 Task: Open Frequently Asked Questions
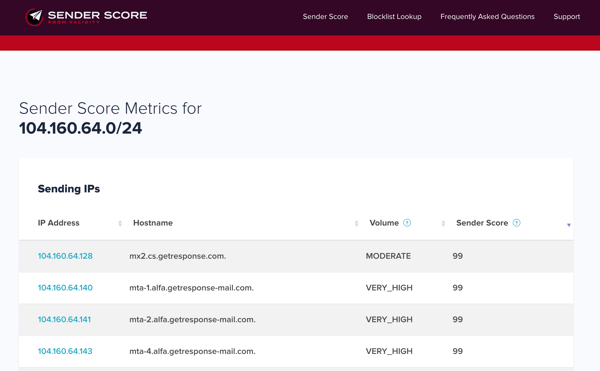(x=487, y=17)
